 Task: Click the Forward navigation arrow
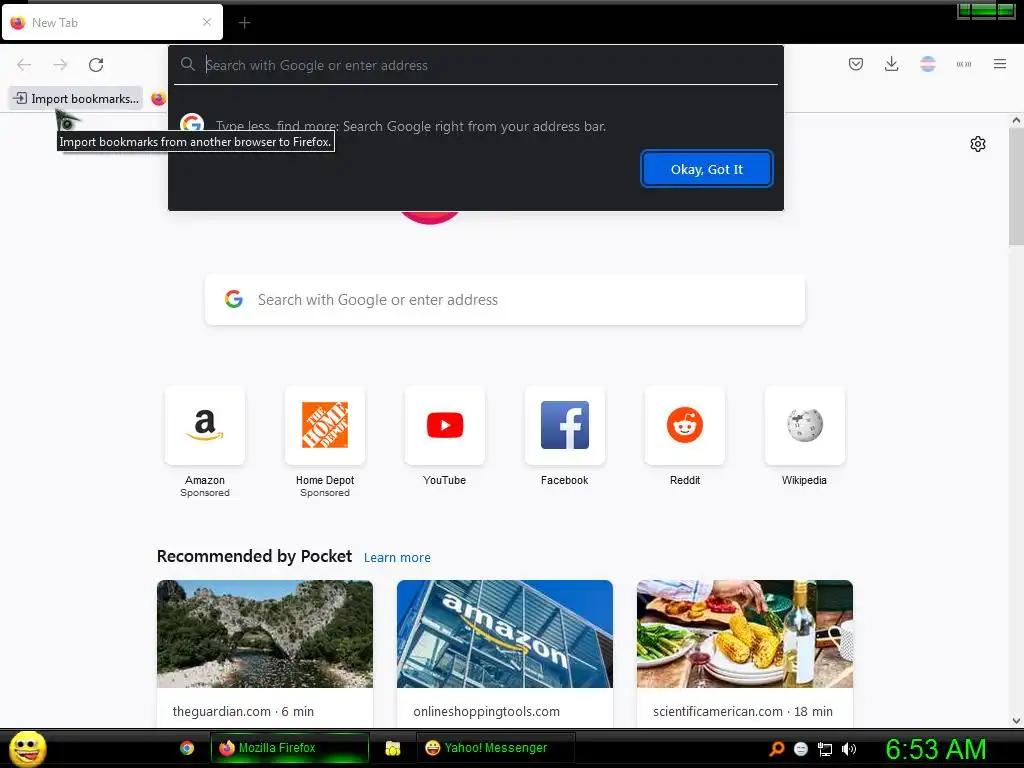(x=60, y=65)
